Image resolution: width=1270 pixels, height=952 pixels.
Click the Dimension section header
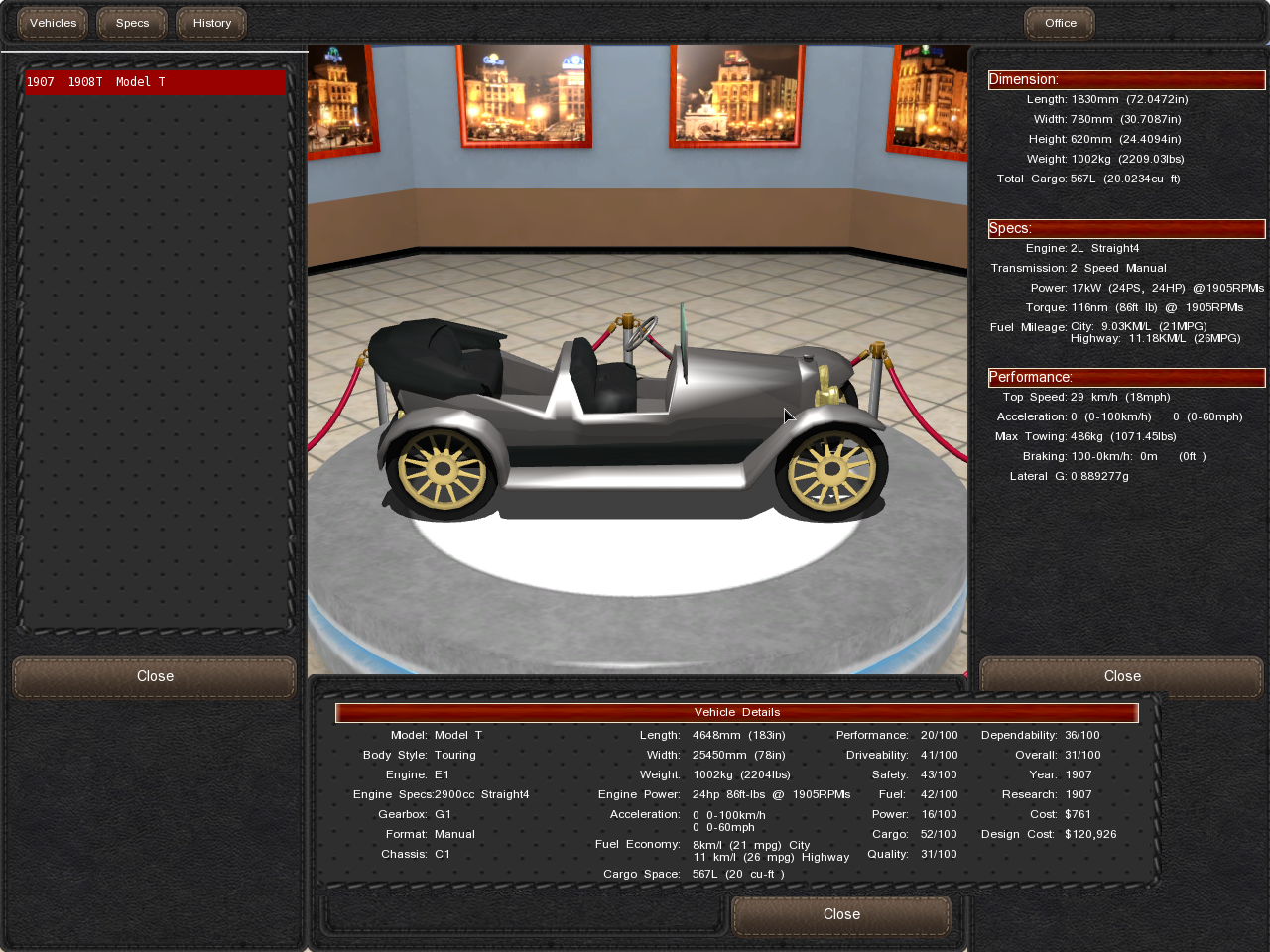[1126, 79]
